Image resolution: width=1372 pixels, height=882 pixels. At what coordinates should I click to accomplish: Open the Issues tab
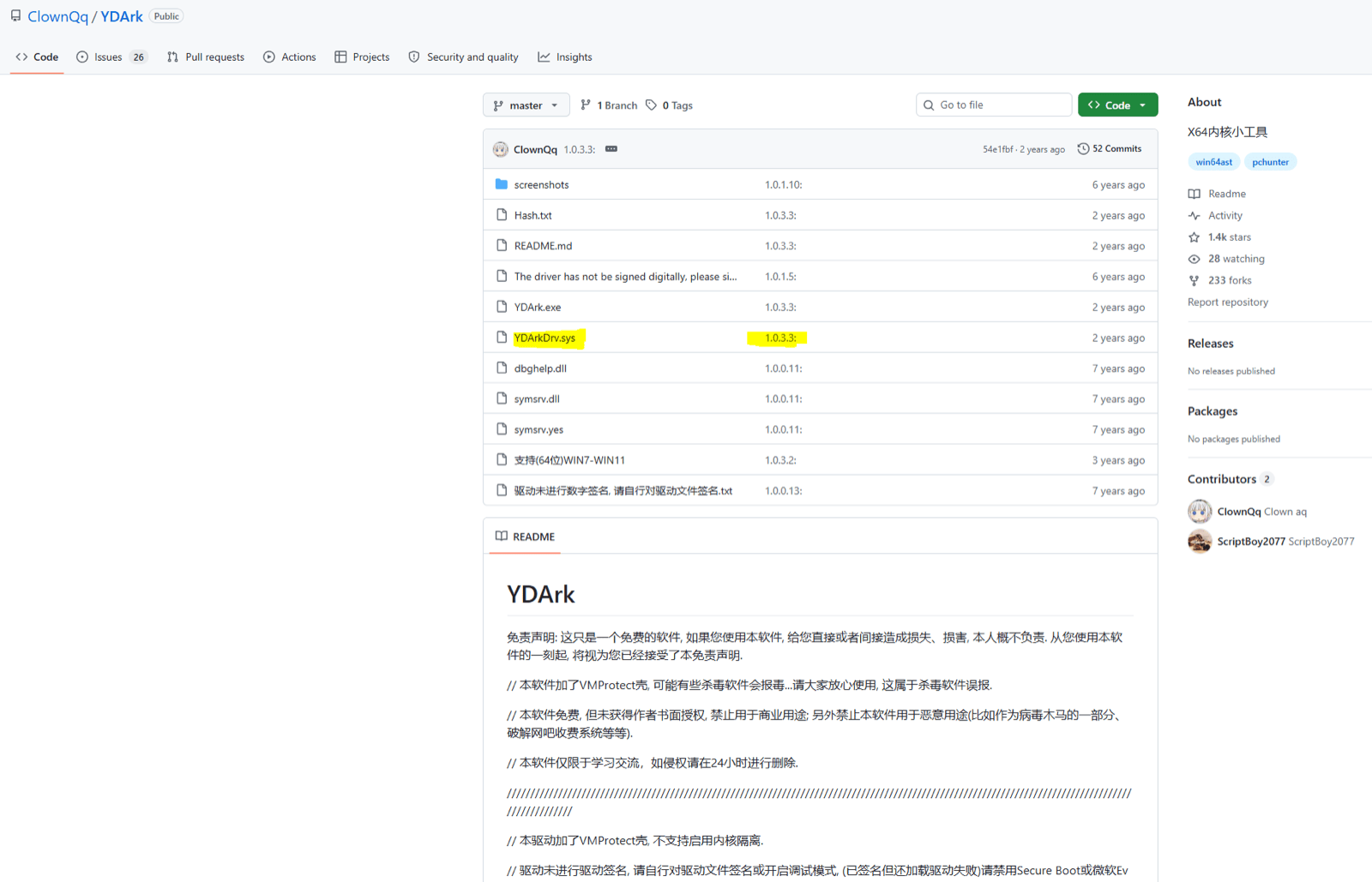(111, 57)
